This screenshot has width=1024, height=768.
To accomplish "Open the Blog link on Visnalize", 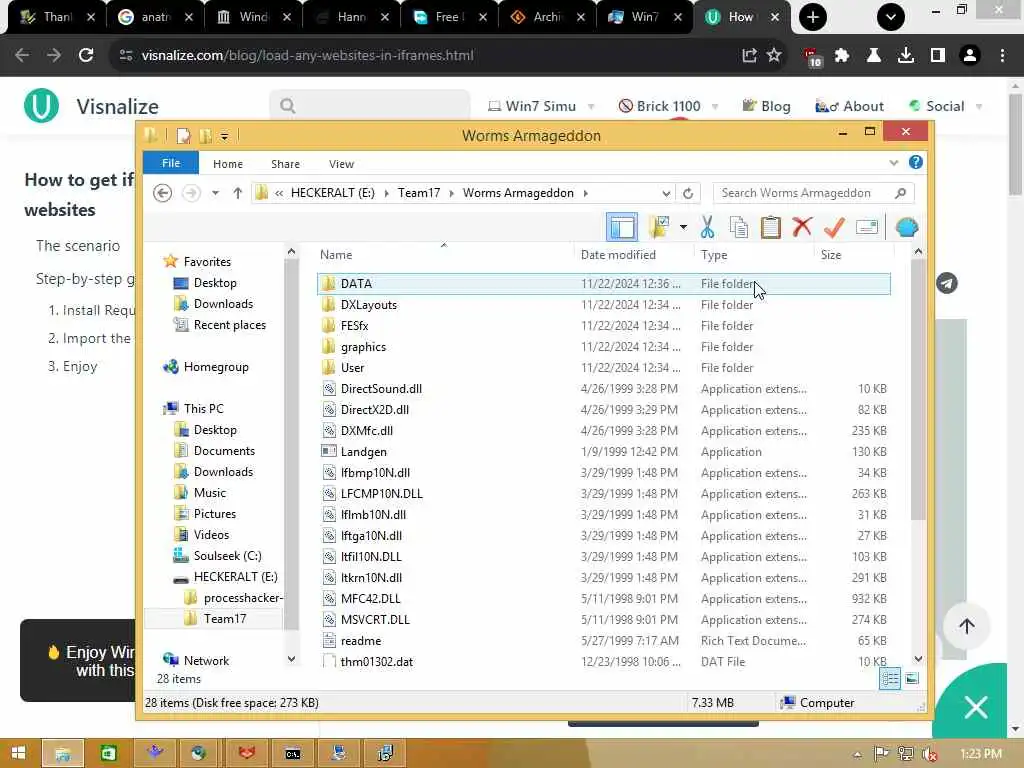I will pos(767,106).
